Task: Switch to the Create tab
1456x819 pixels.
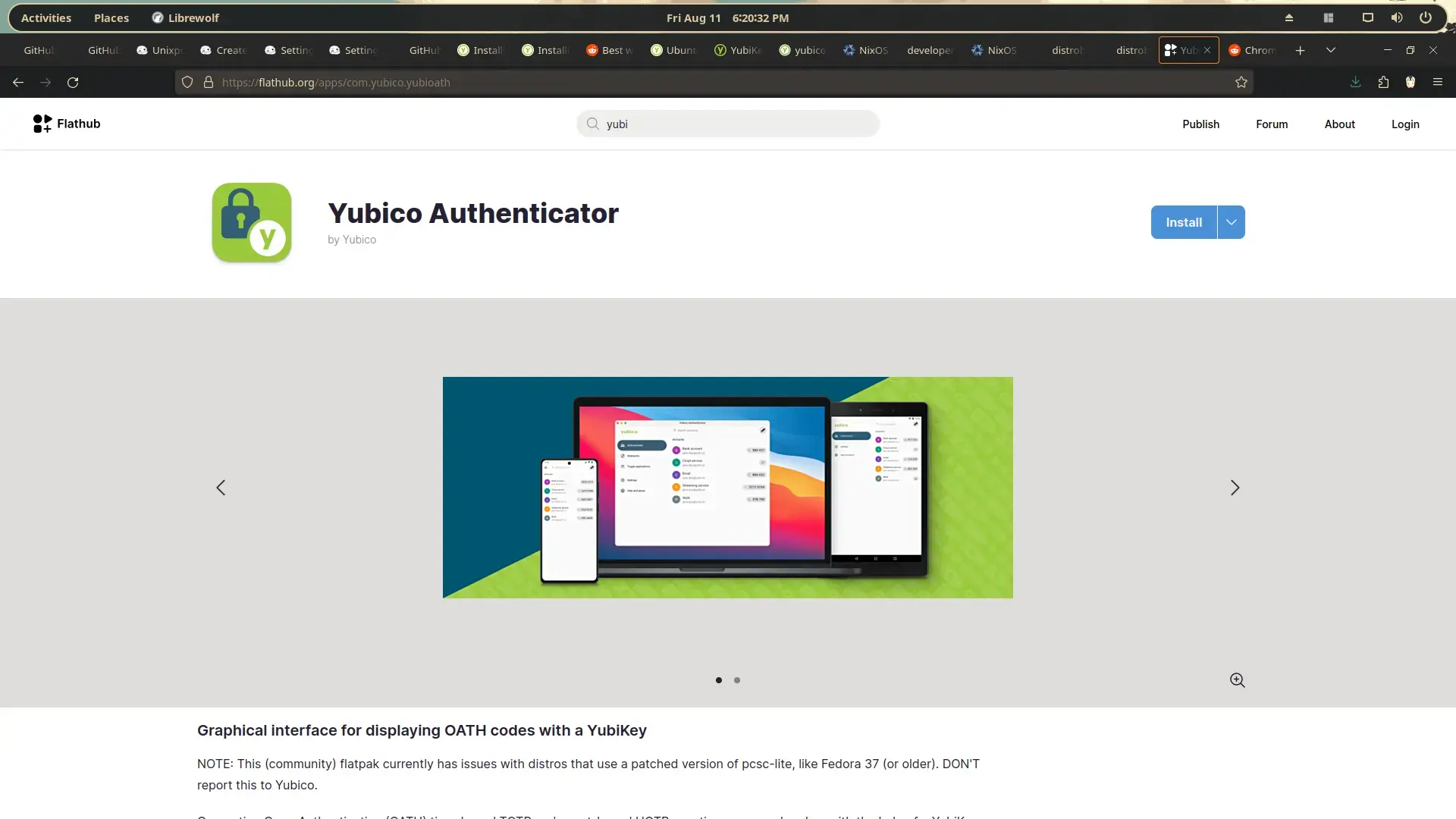Action: (x=224, y=51)
